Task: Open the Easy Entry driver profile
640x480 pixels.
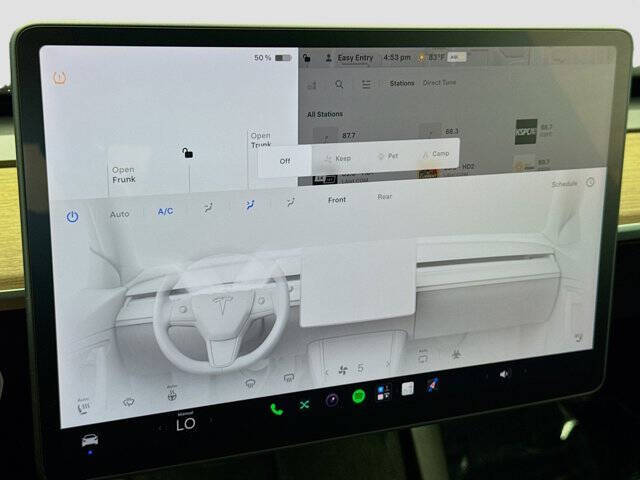Action: tap(349, 58)
